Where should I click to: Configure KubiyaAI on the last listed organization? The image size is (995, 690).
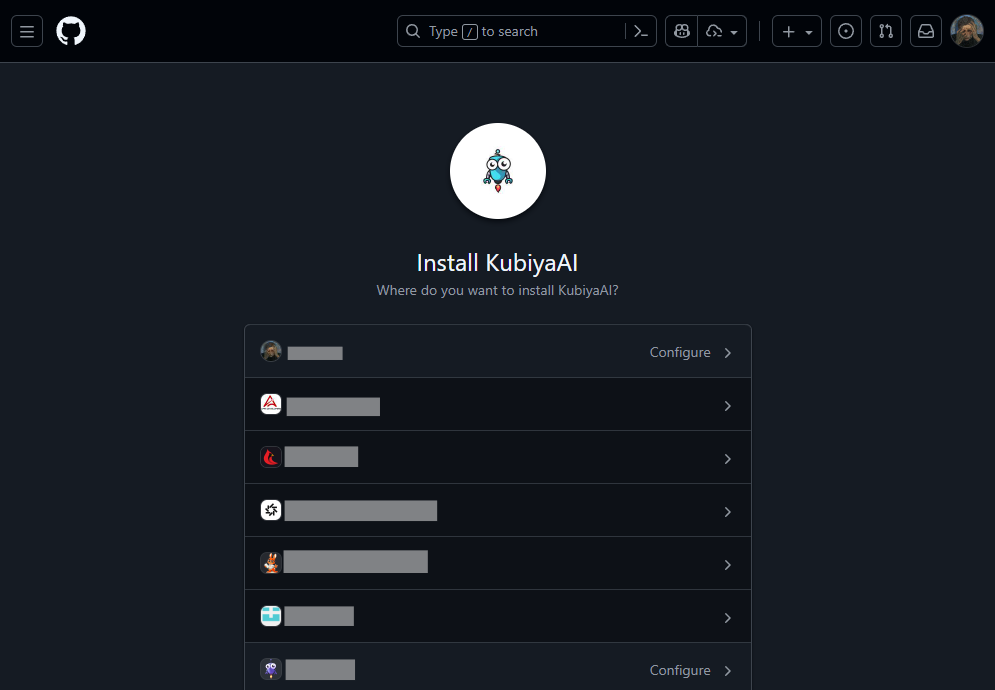coord(679,670)
